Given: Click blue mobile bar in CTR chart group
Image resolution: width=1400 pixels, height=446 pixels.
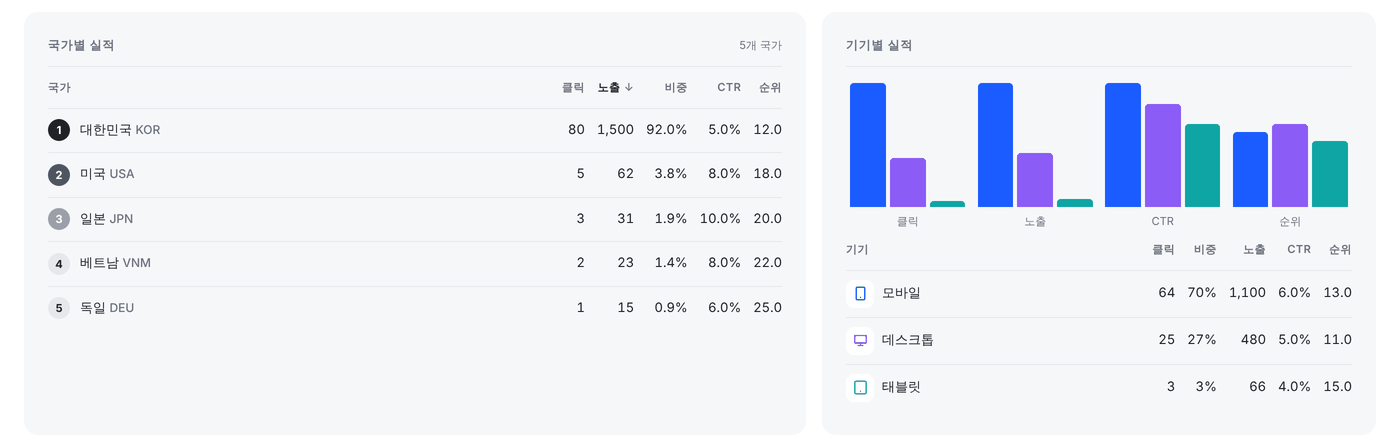Looking at the screenshot, I should 1123,145.
